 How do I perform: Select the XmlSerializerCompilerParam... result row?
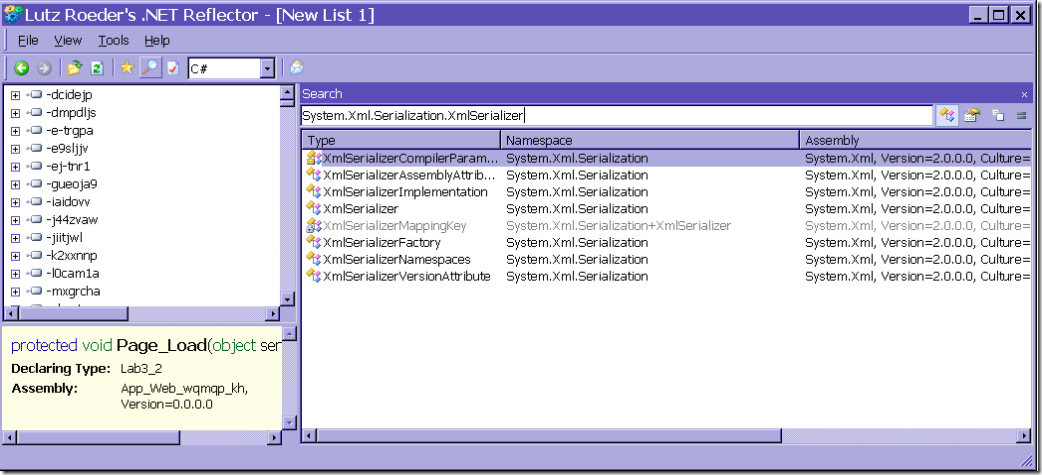(x=667, y=158)
